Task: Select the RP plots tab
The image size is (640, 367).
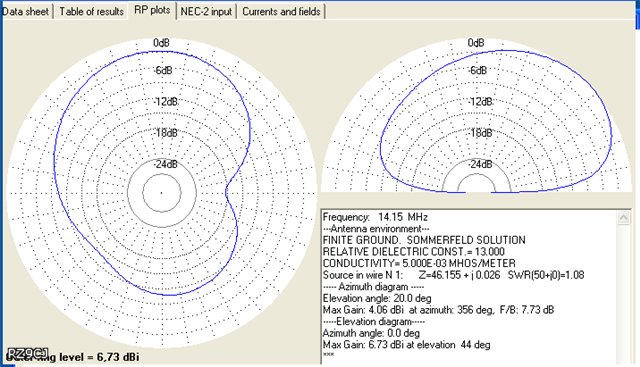Action: click(152, 10)
